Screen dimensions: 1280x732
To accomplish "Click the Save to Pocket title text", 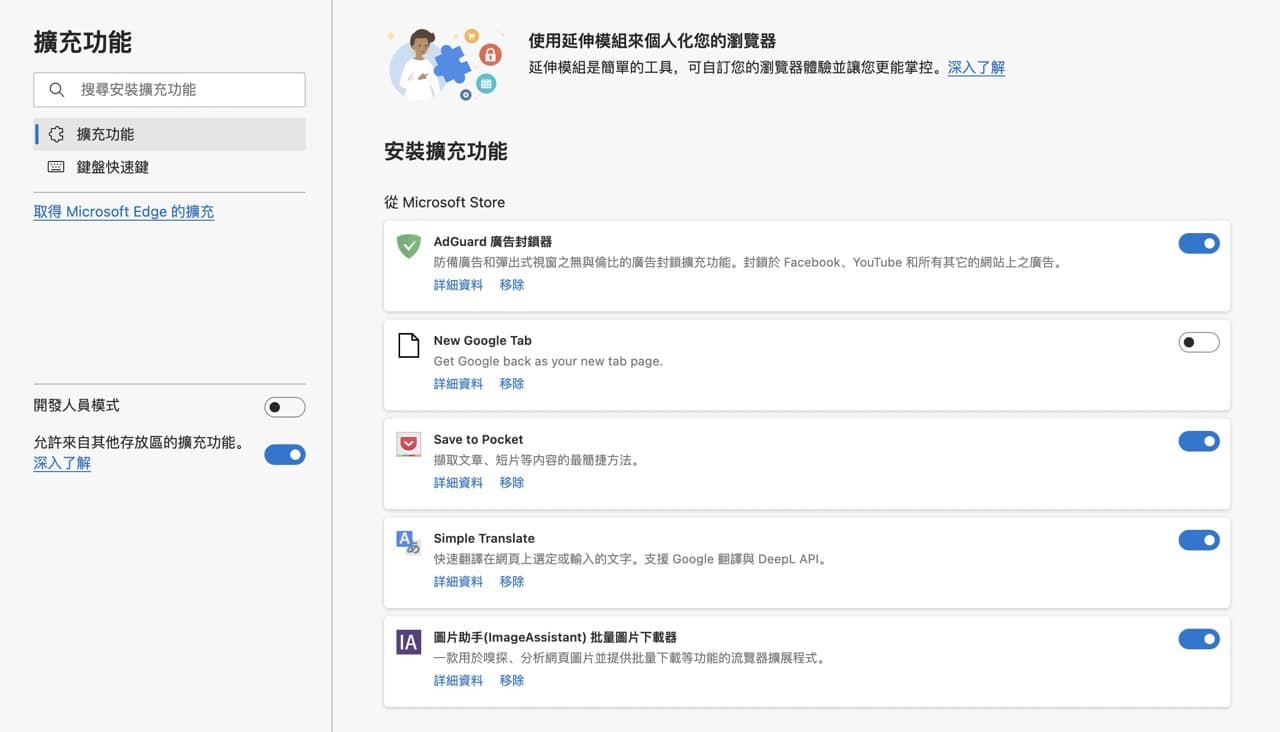I will tap(478, 440).
